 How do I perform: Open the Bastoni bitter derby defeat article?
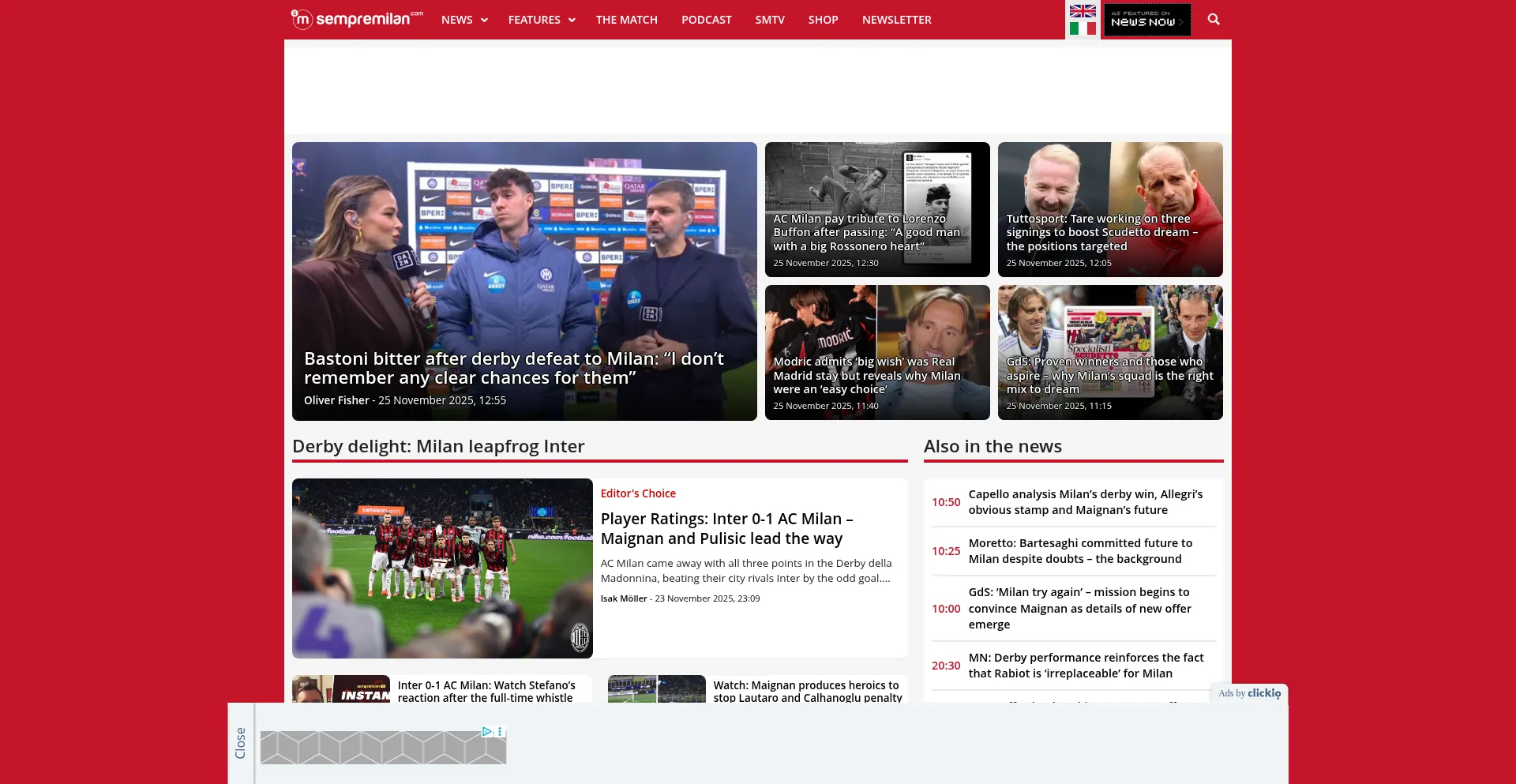point(514,368)
